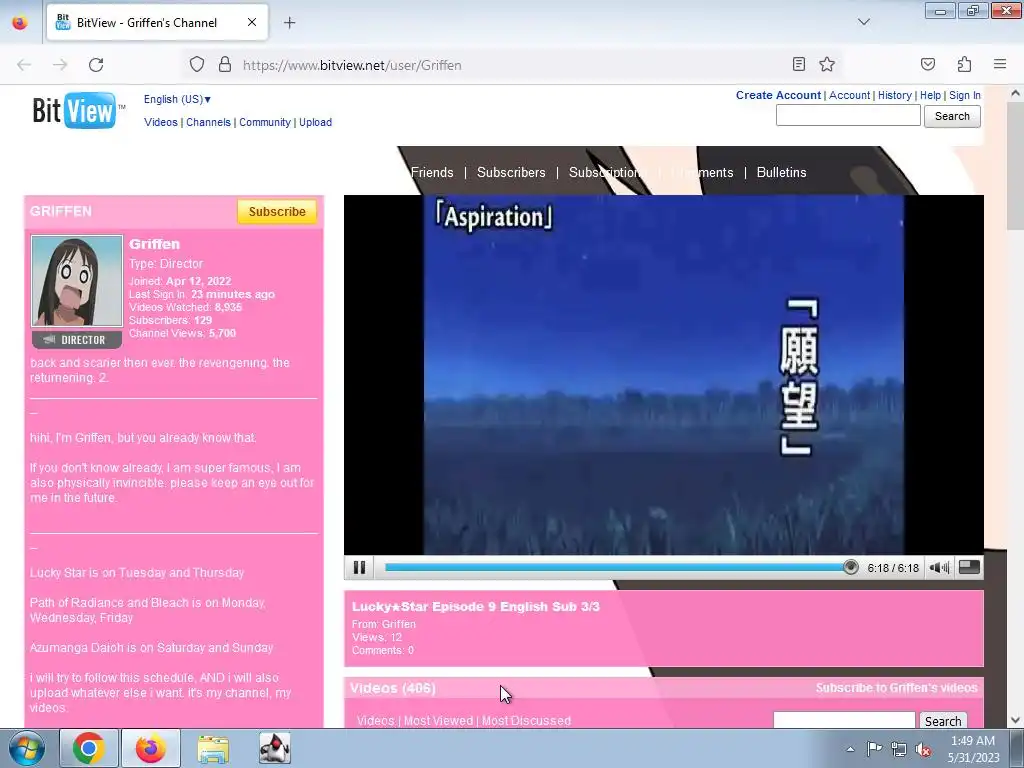Viewport: 1024px width, 768px height.
Task: List all tabs dropdown arrow
Action: (863, 22)
